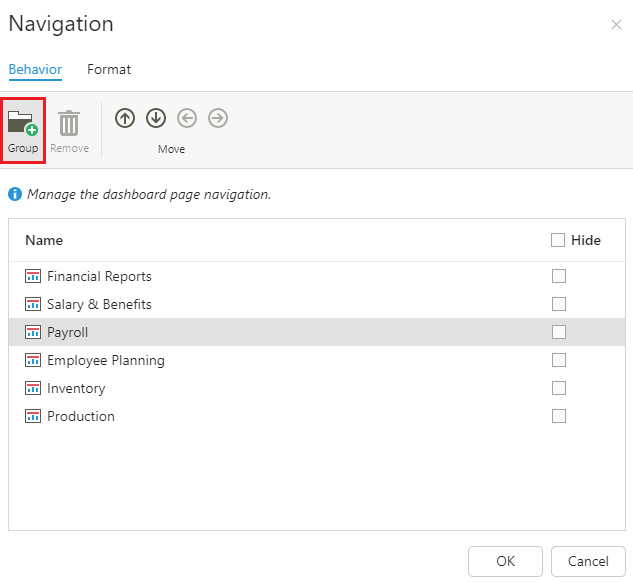Click the Move left arrow icon

click(x=187, y=118)
